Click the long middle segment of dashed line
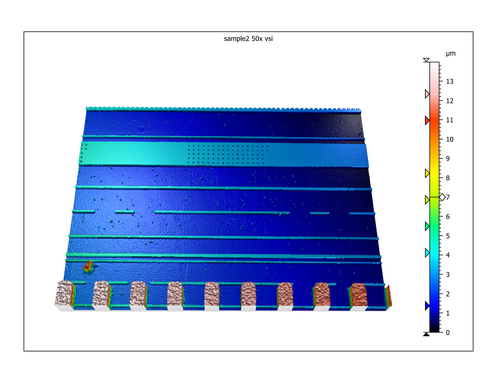 pos(222,212)
